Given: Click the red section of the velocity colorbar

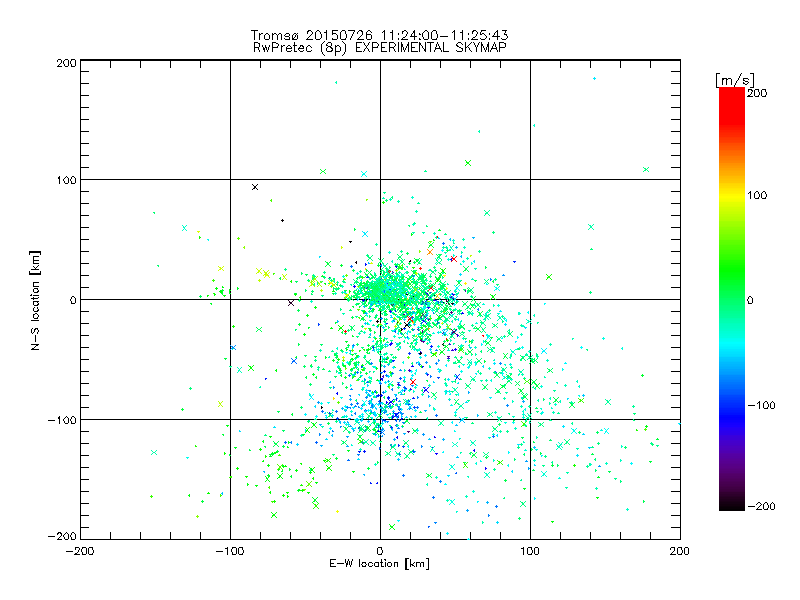Looking at the screenshot, I should (x=732, y=105).
